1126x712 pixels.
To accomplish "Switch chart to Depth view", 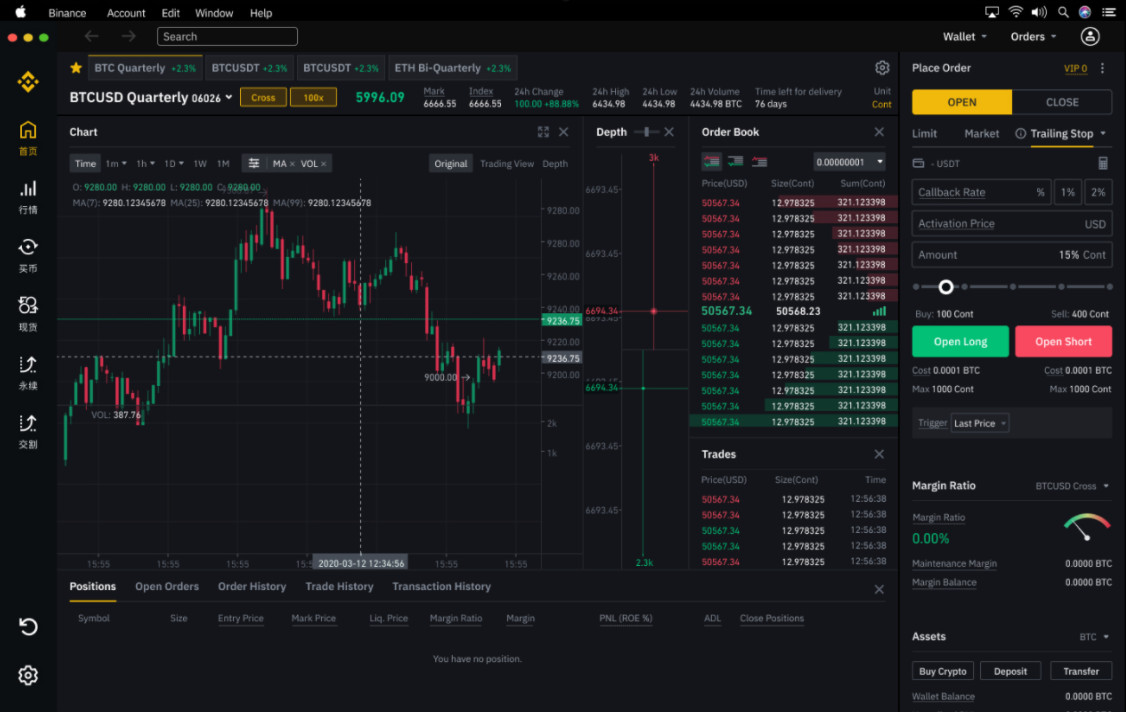I will [x=555, y=164].
